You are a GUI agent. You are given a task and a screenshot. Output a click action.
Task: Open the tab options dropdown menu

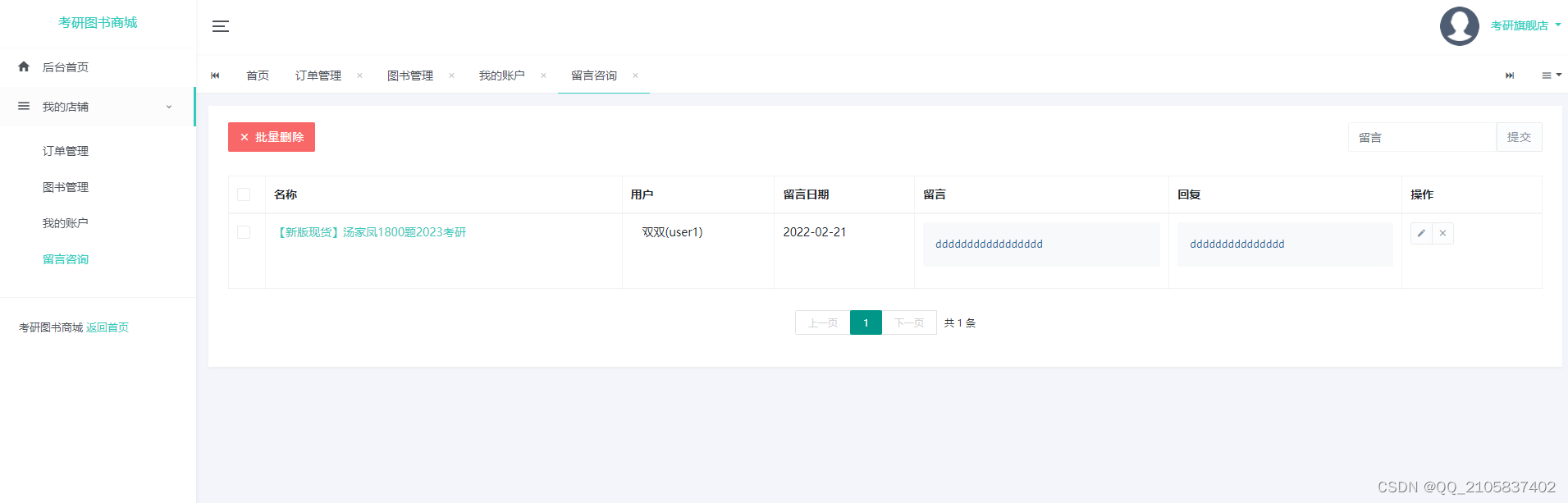[x=1551, y=75]
